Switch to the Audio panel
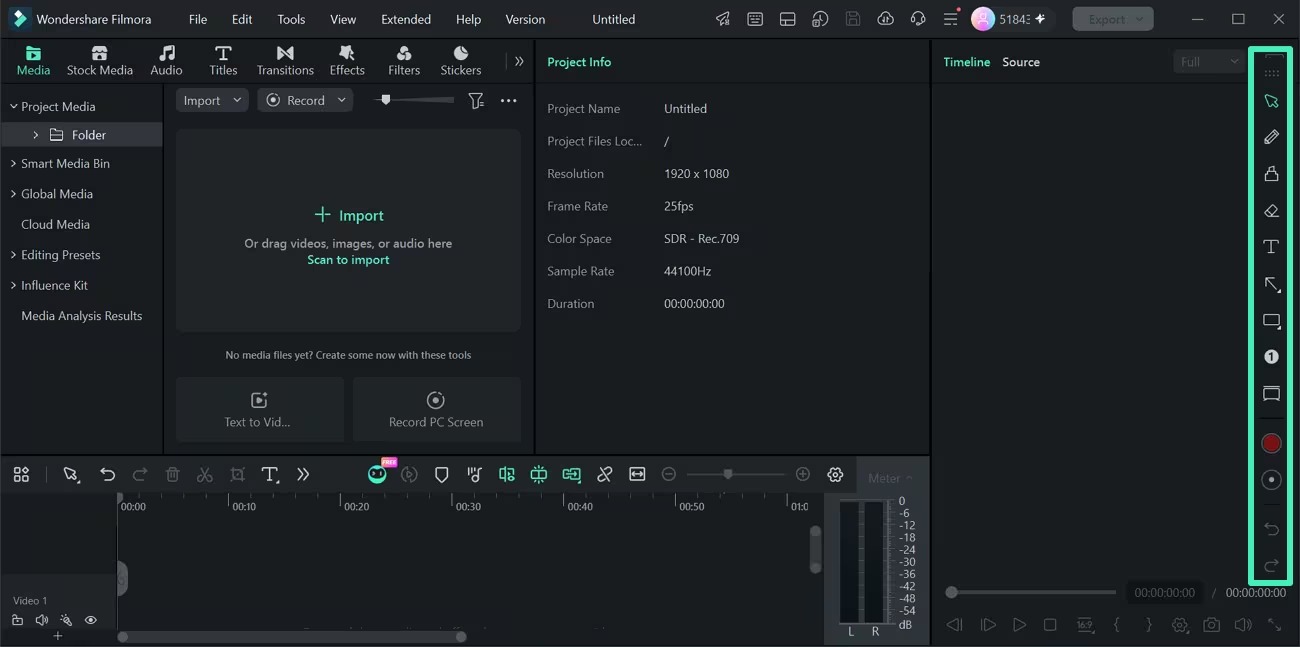This screenshot has height=647, width=1300. [166, 61]
